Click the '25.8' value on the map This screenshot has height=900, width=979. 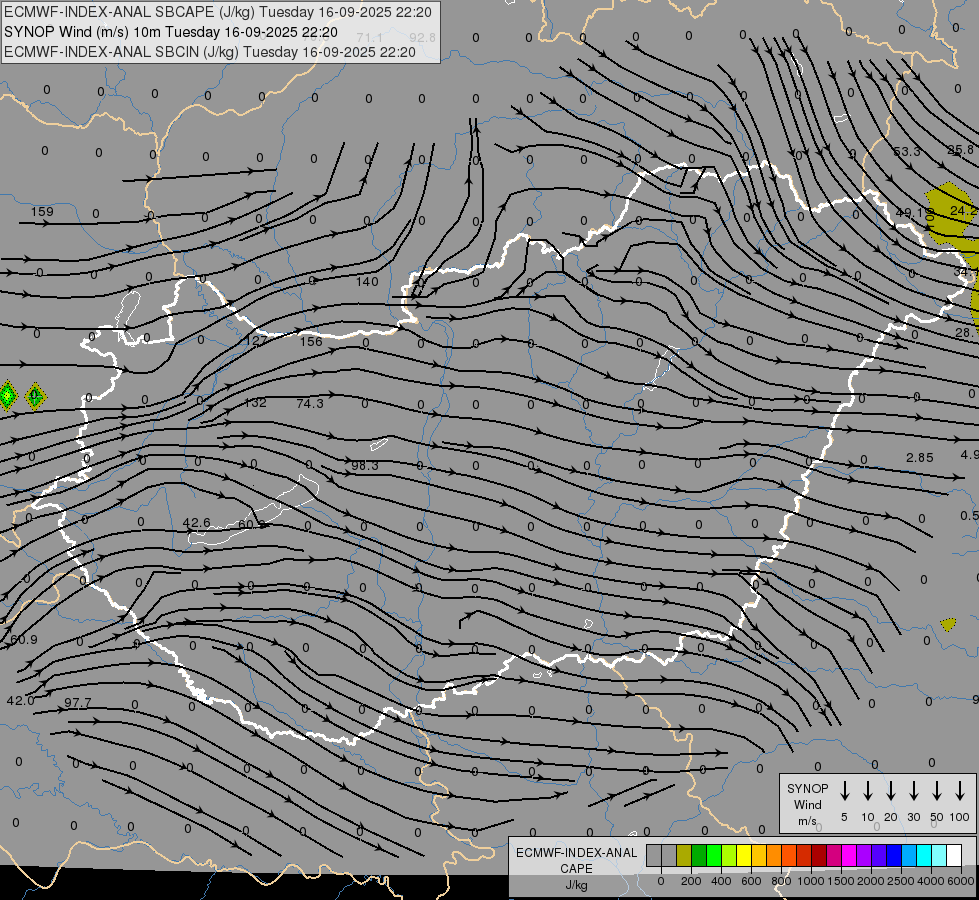[x=960, y=150]
